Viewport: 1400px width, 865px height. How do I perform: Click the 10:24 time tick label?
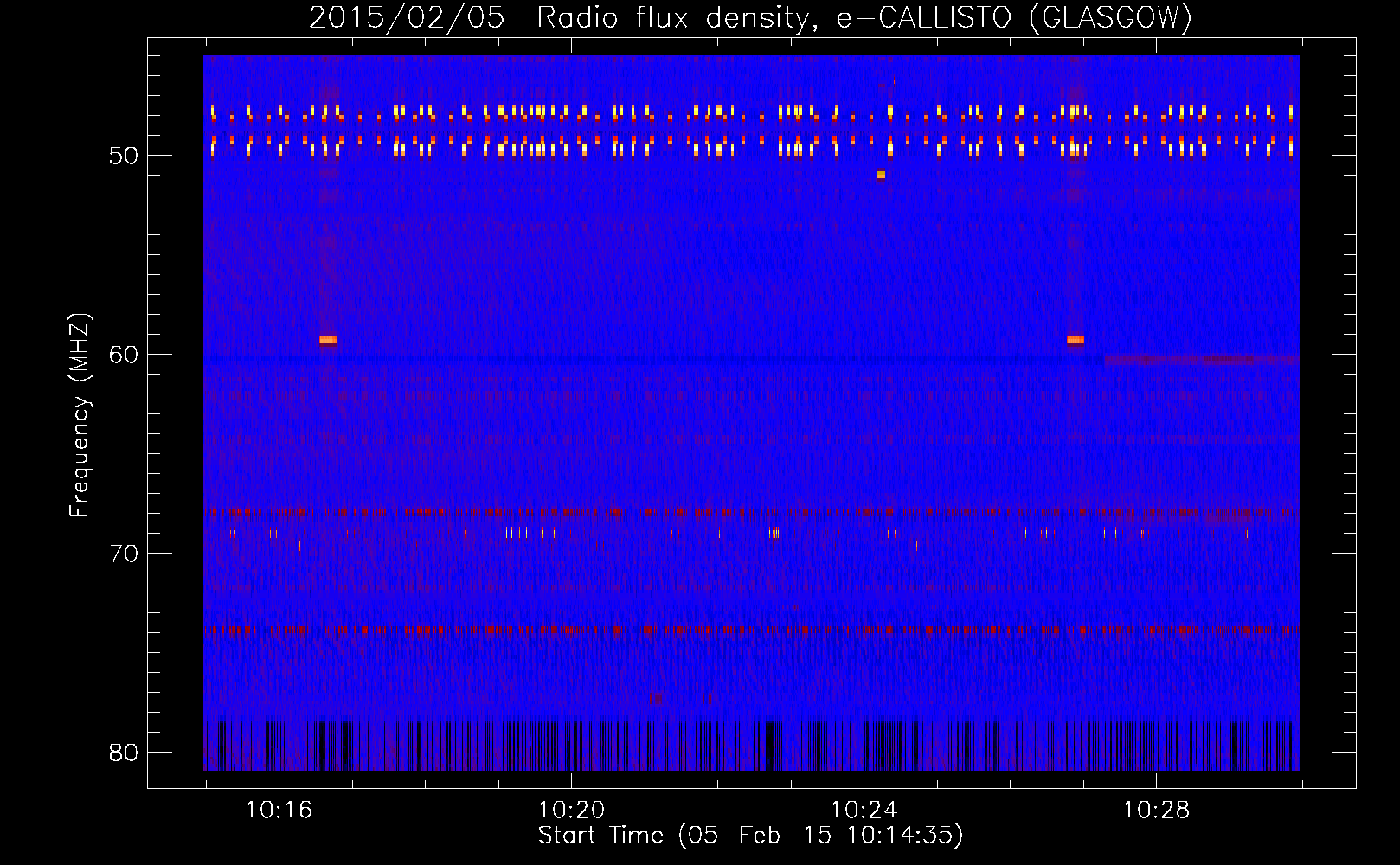pyautogui.click(x=864, y=810)
